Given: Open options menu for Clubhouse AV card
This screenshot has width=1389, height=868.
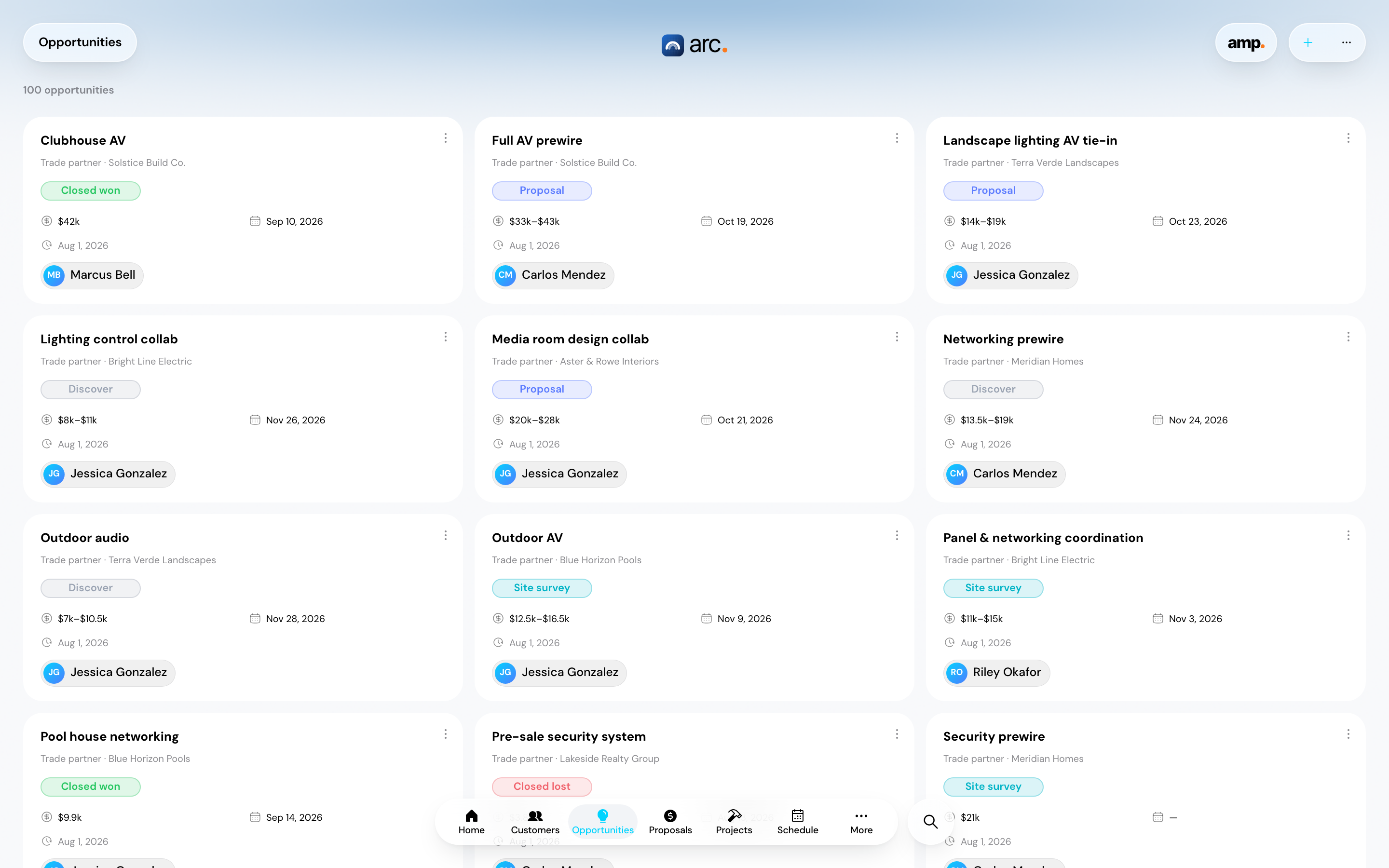Looking at the screenshot, I should click(446, 138).
